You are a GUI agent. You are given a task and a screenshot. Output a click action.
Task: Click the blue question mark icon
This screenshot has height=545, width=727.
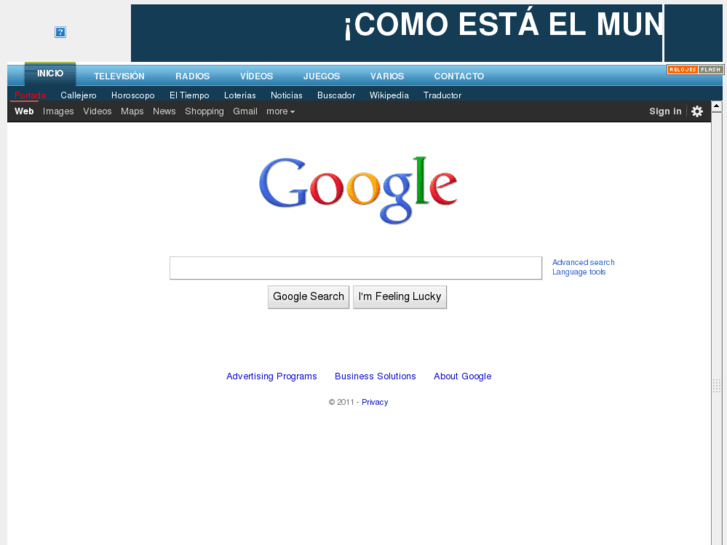pos(60,32)
